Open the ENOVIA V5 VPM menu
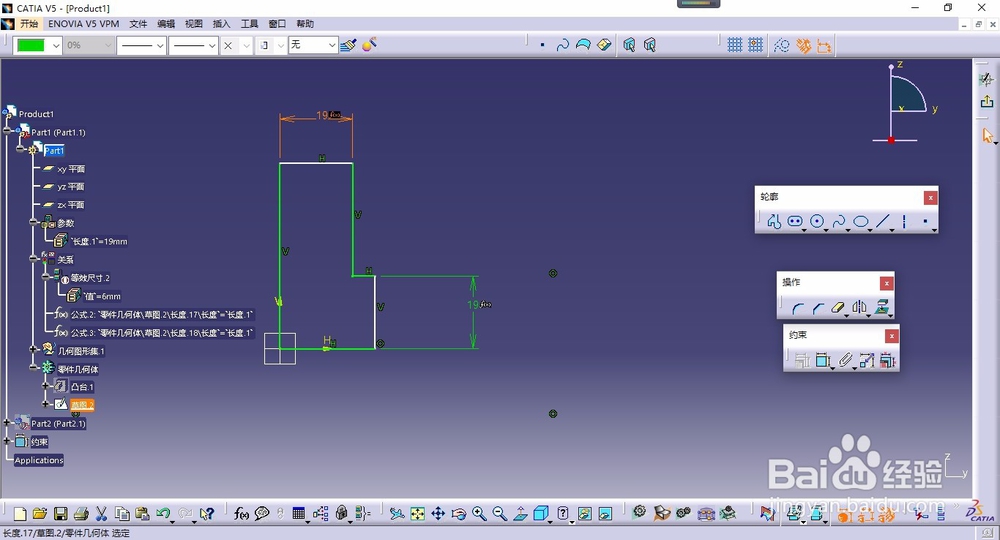 [x=84, y=24]
